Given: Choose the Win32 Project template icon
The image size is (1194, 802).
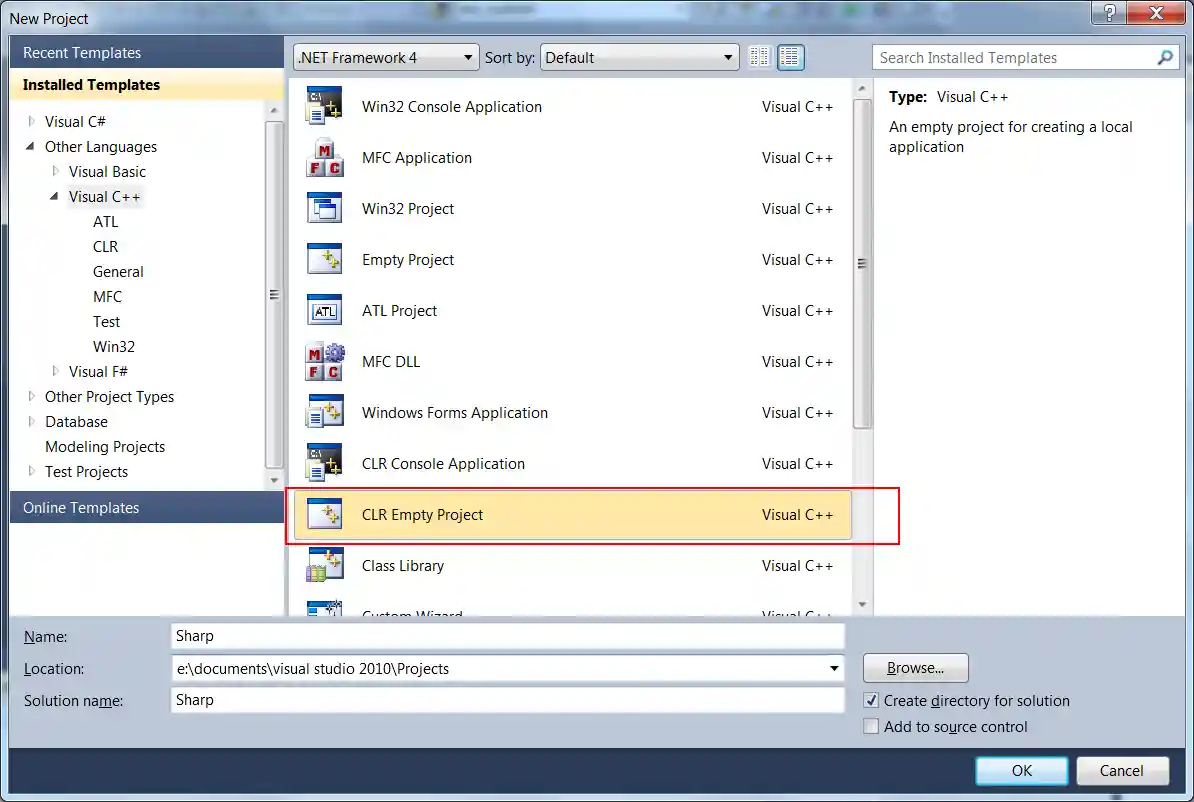Looking at the screenshot, I should 324,208.
